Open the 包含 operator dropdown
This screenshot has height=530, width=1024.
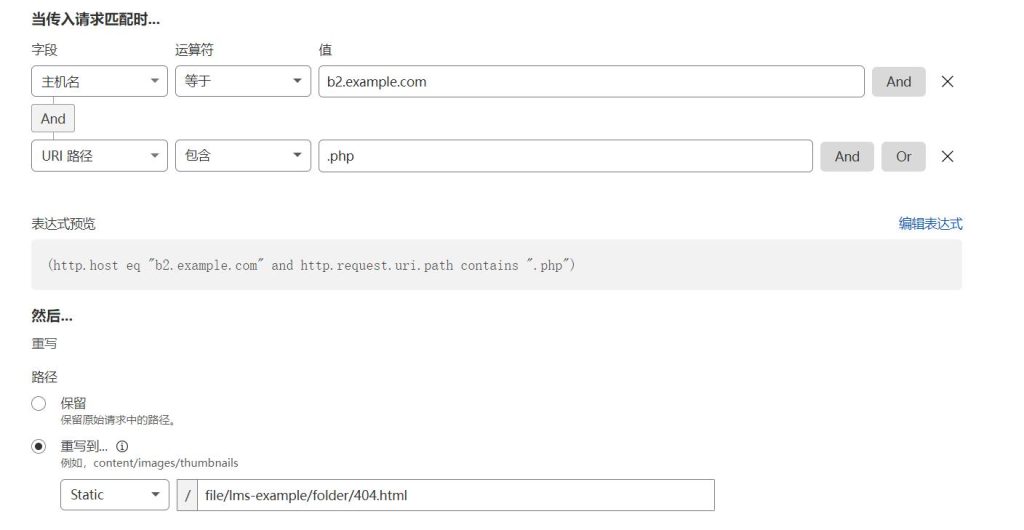(243, 156)
